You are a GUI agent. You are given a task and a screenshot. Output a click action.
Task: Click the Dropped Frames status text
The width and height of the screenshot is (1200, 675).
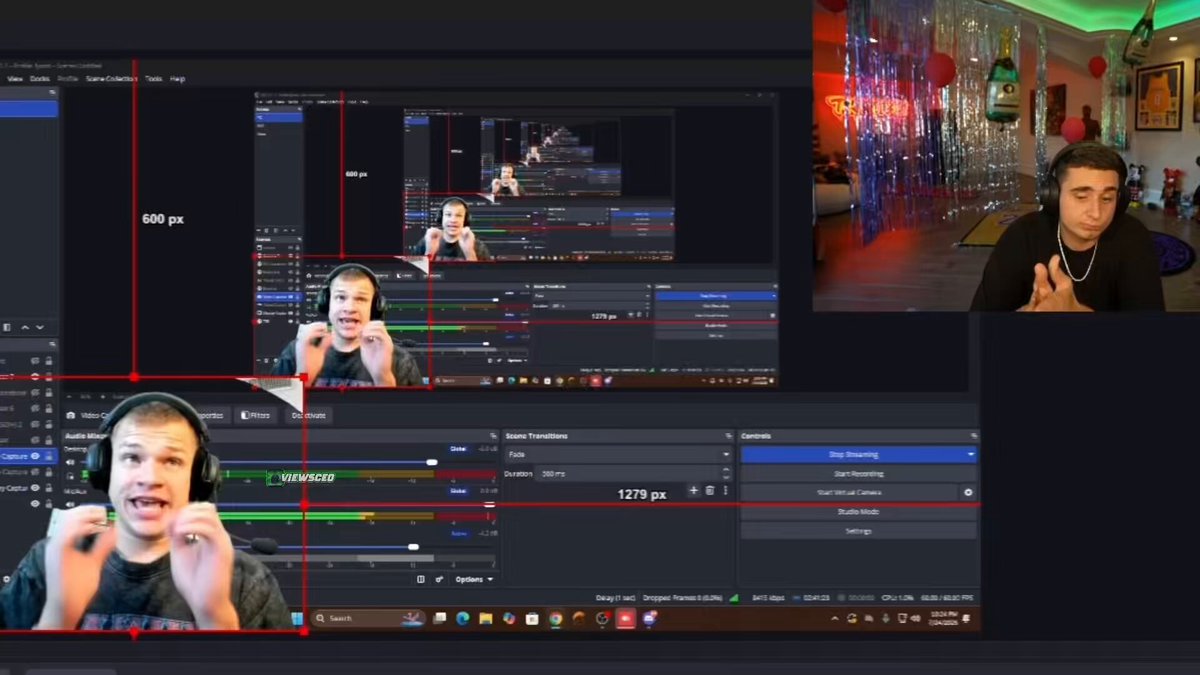click(682, 598)
